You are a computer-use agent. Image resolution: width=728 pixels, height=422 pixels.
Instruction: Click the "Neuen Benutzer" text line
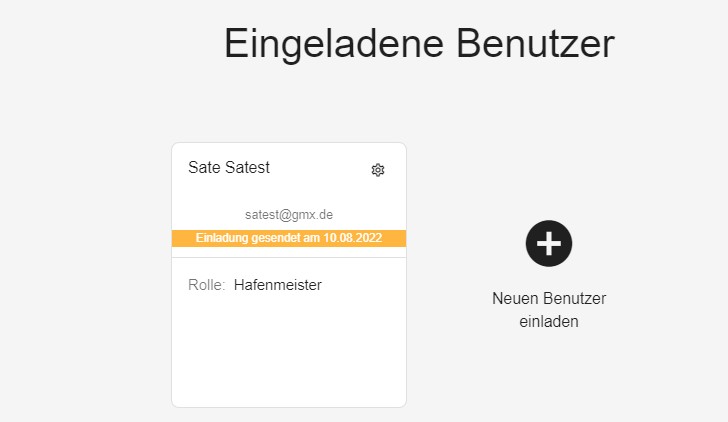click(x=549, y=299)
